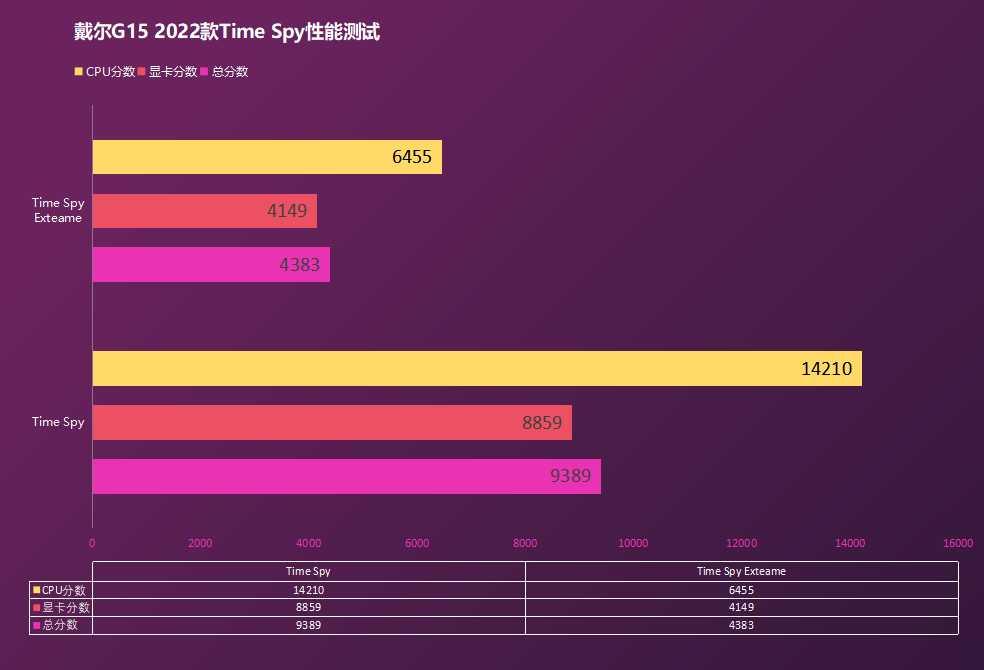Select the 8000 horizontal axis tick label
The image size is (984, 670).
click(525, 543)
